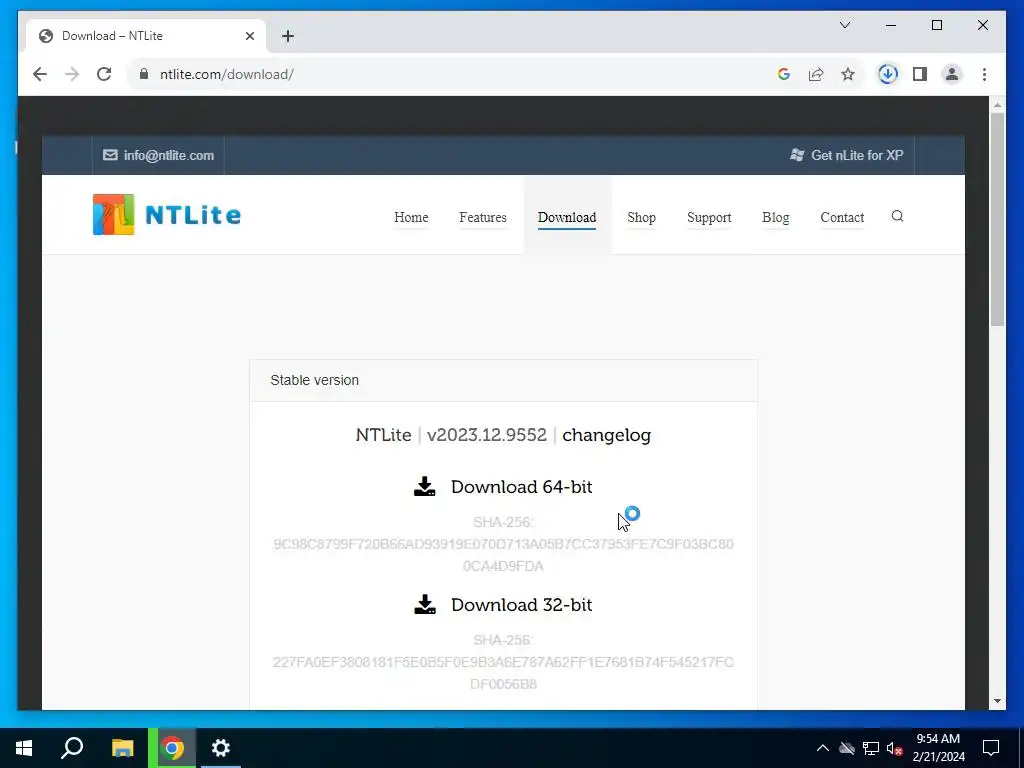Open a new browser tab
The width and height of the screenshot is (1024, 768).
288,36
